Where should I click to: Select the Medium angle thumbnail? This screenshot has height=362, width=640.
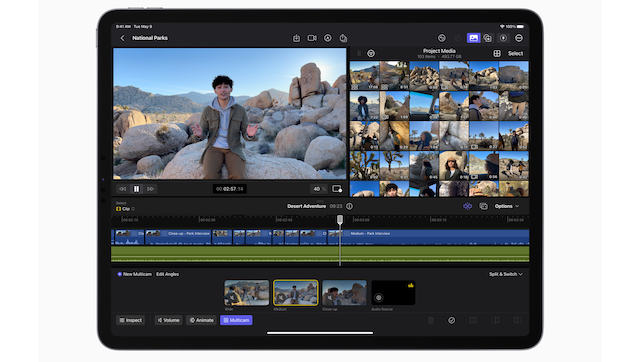click(296, 293)
